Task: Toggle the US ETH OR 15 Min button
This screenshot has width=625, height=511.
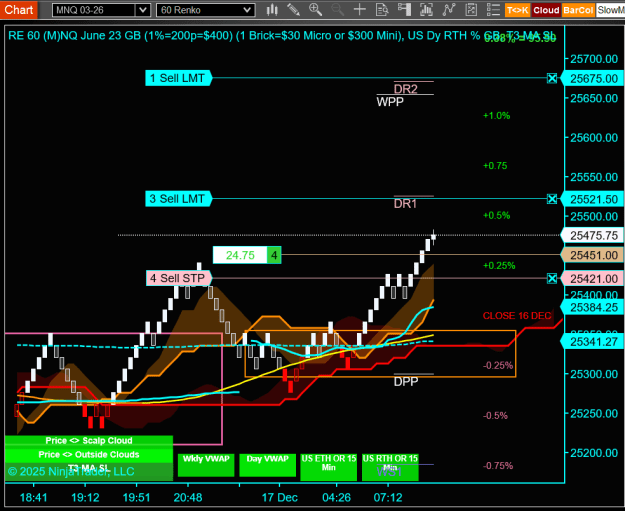Action: pos(328,467)
